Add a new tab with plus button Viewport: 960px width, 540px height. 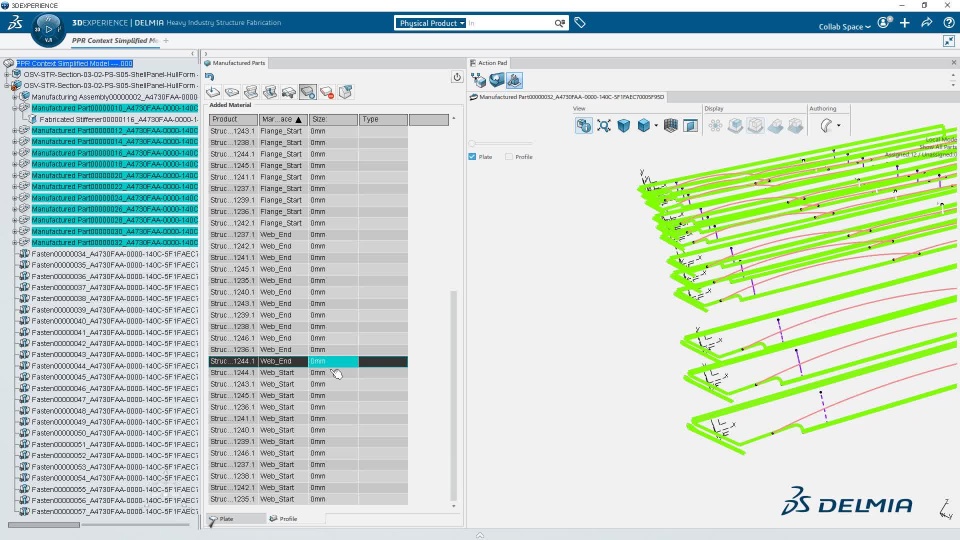click(x=166, y=40)
